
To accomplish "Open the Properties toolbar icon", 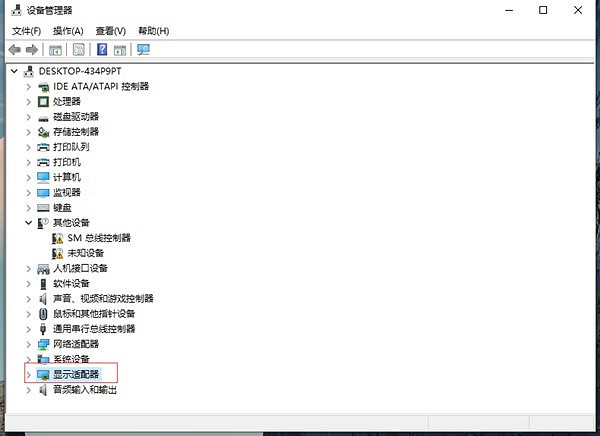I will 79,49.
